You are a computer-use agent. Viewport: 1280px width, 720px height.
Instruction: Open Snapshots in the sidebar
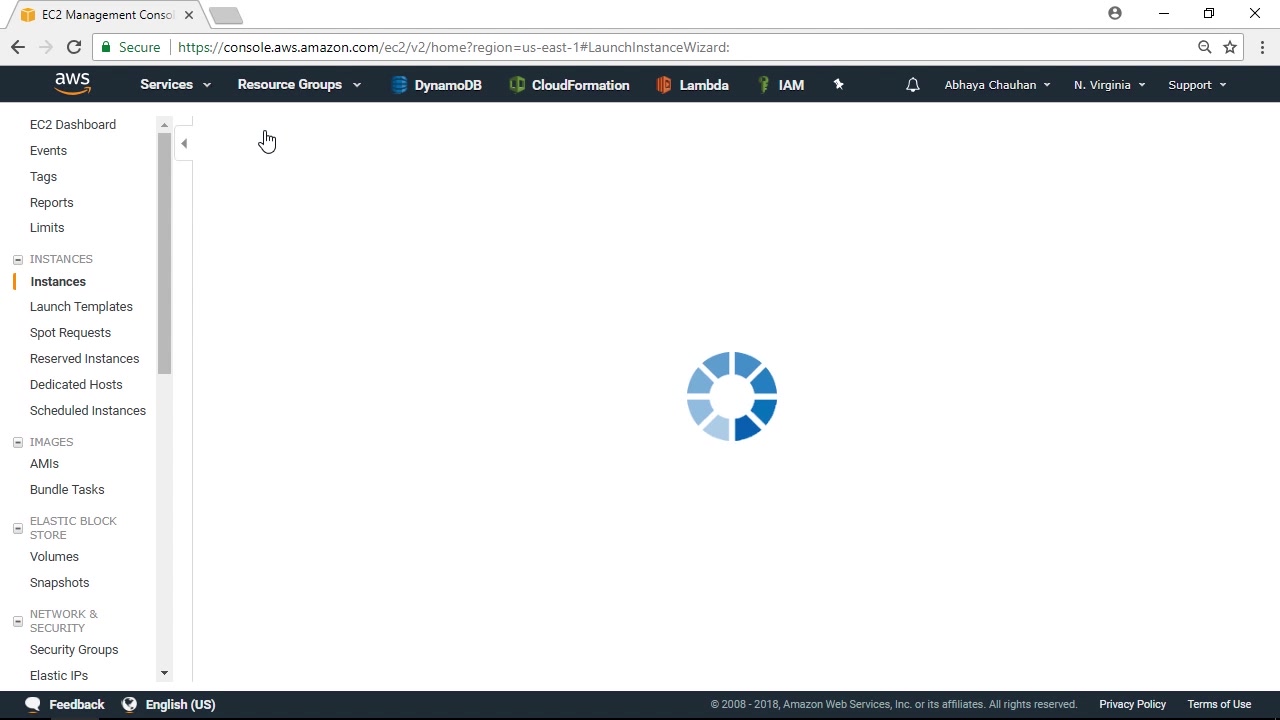click(x=59, y=583)
